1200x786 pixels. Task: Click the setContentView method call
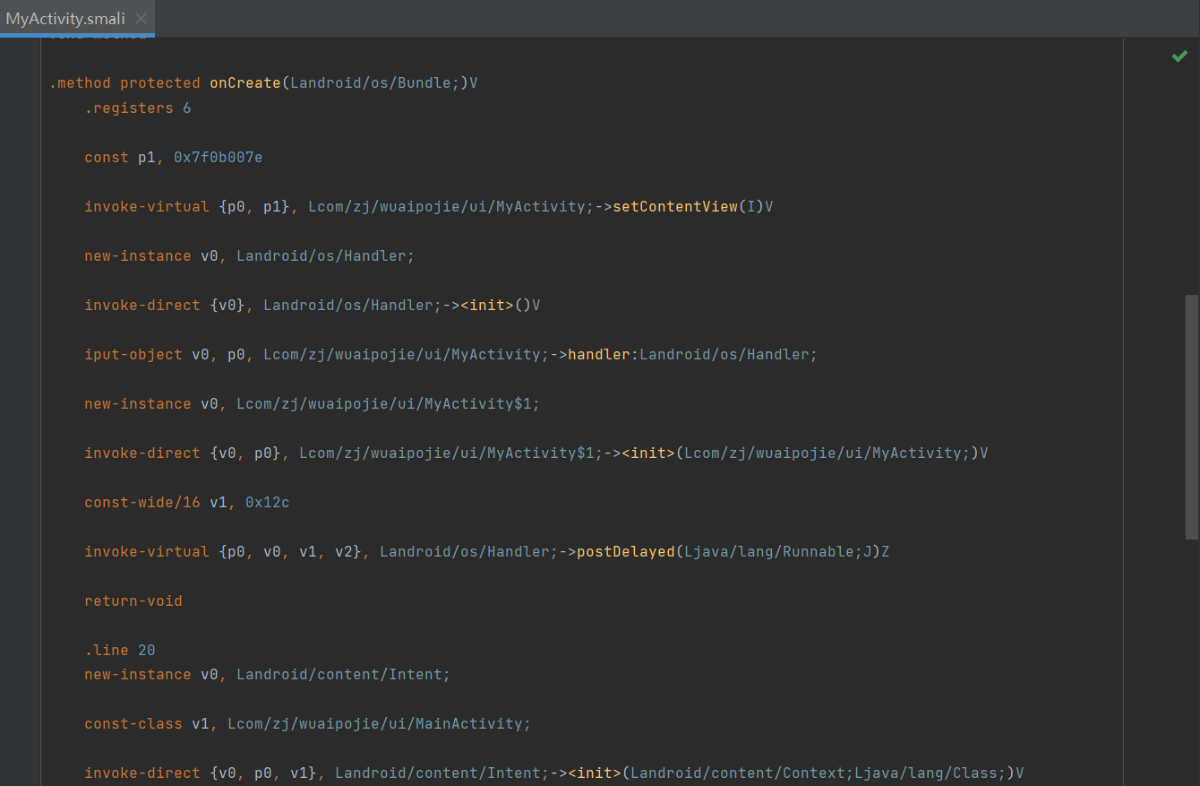click(x=673, y=207)
